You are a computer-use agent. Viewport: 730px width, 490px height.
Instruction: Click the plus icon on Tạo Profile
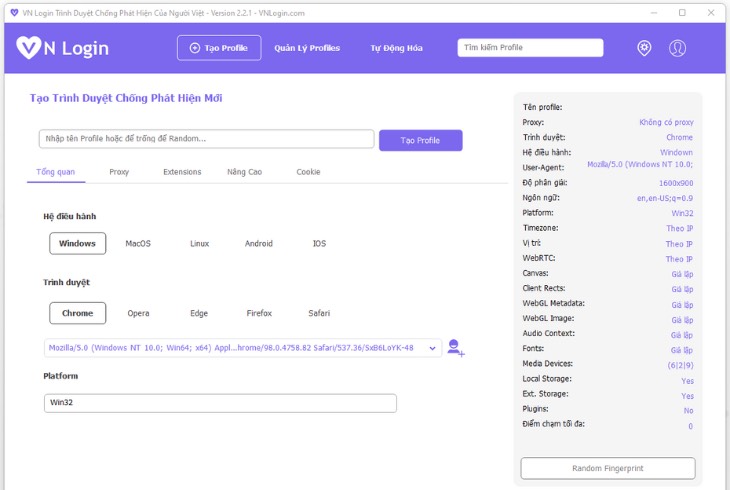pos(195,48)
